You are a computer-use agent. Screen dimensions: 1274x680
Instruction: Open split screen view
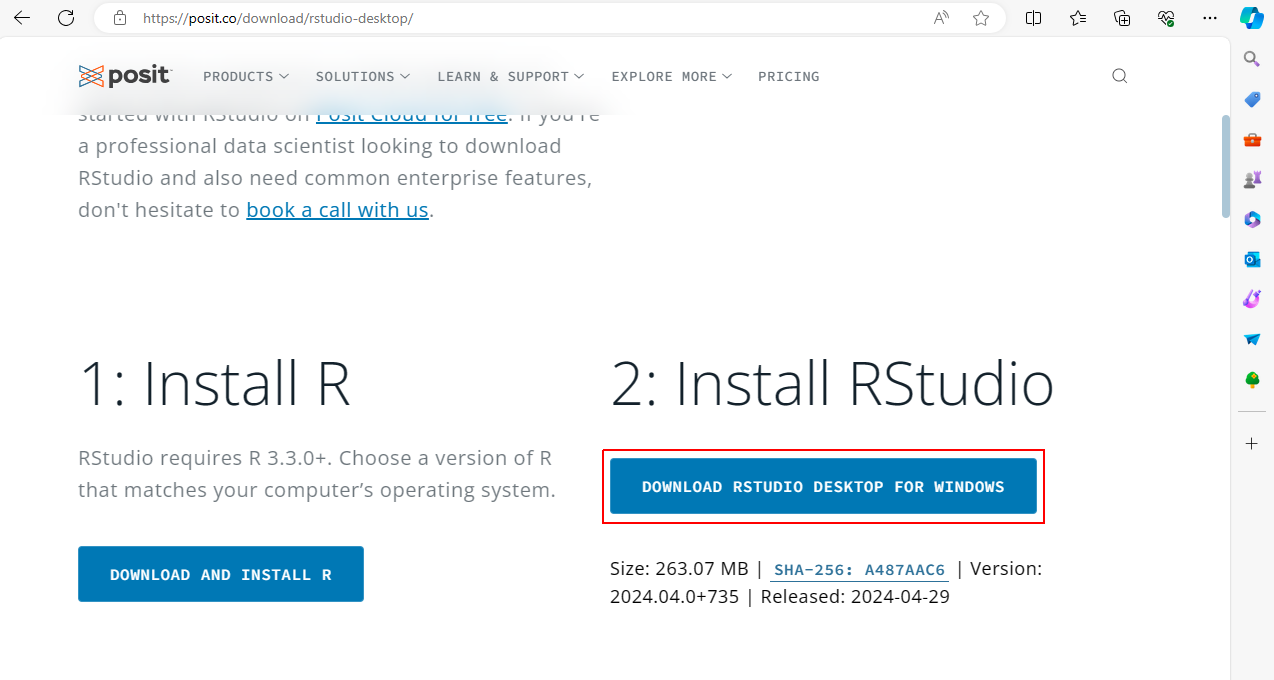(1034, 18)
